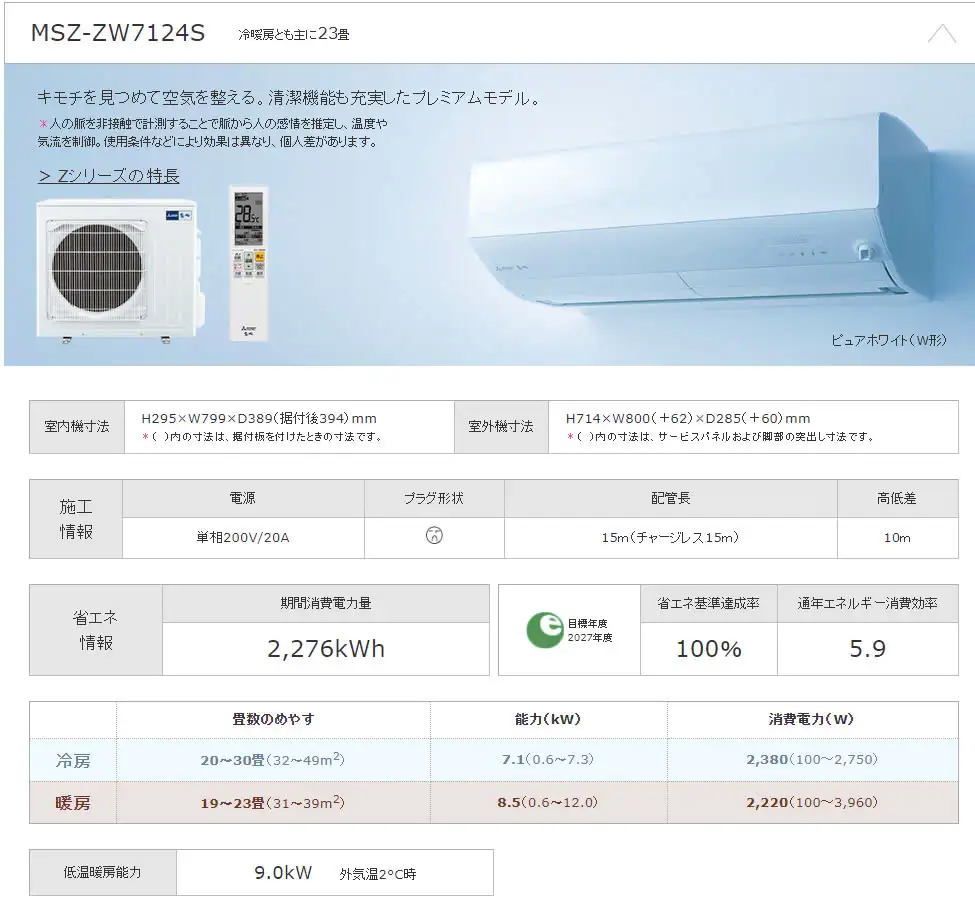Click the premium model headline text
This screenshot has width=975, height=903.
coord(290,98)
